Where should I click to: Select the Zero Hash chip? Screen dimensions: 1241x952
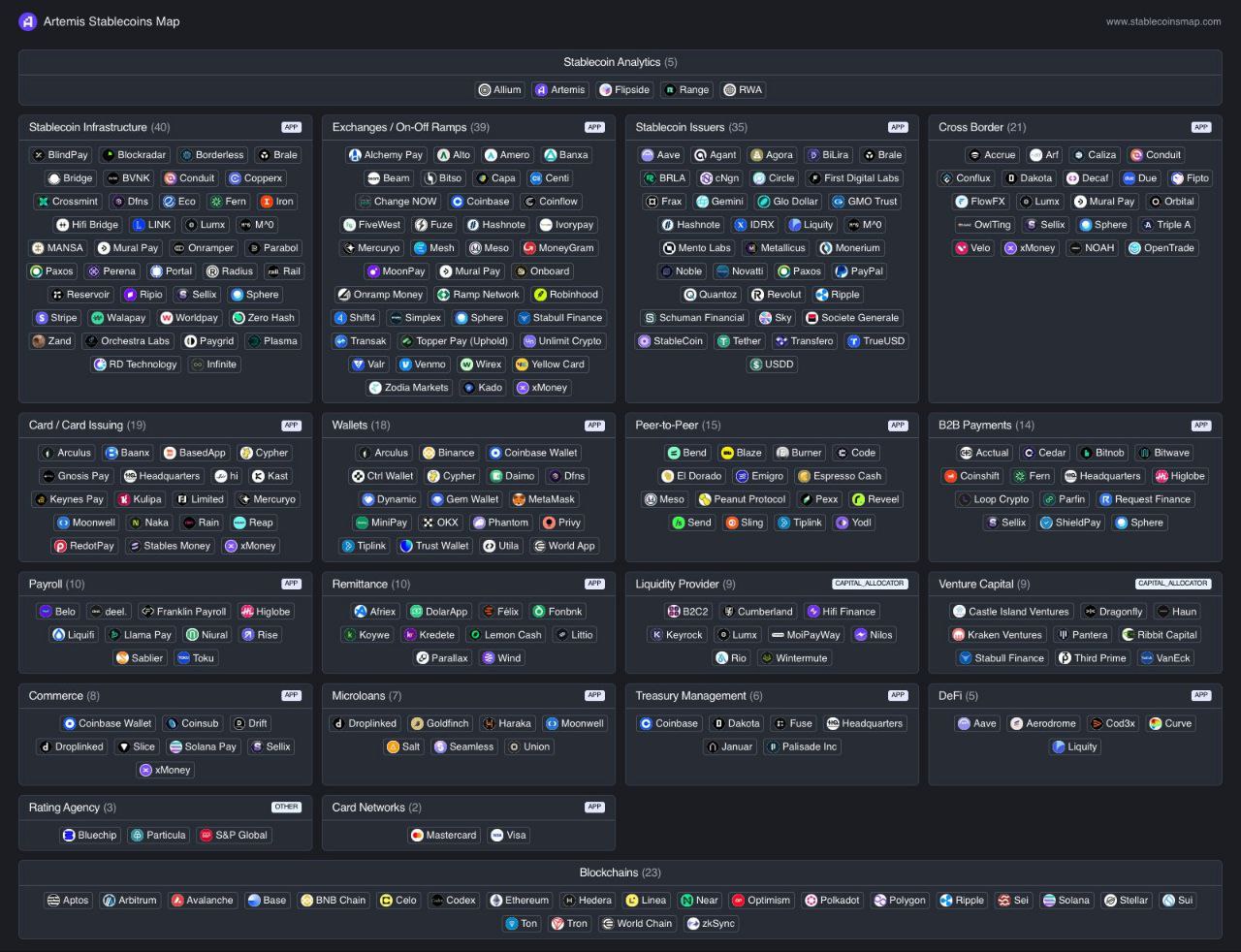(265, 318)
